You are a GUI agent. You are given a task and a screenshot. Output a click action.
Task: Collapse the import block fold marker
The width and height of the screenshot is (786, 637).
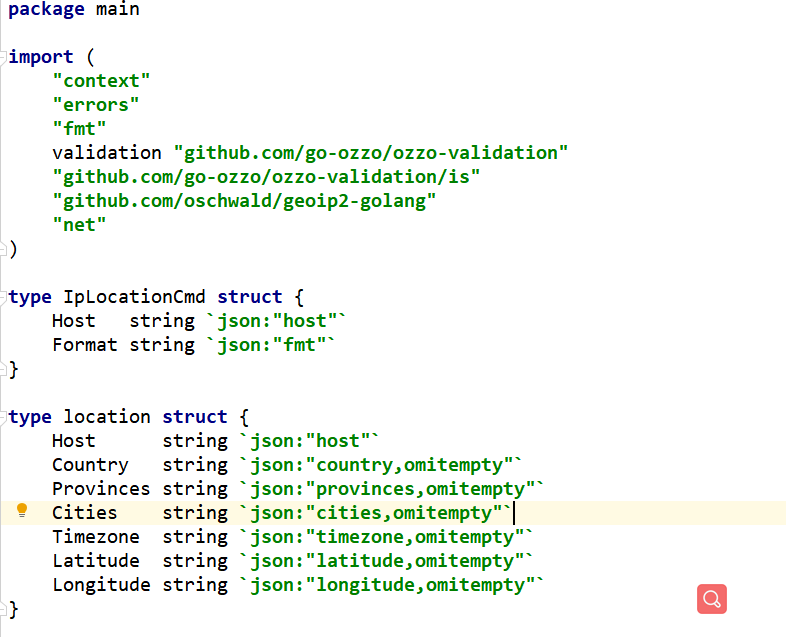5,57
